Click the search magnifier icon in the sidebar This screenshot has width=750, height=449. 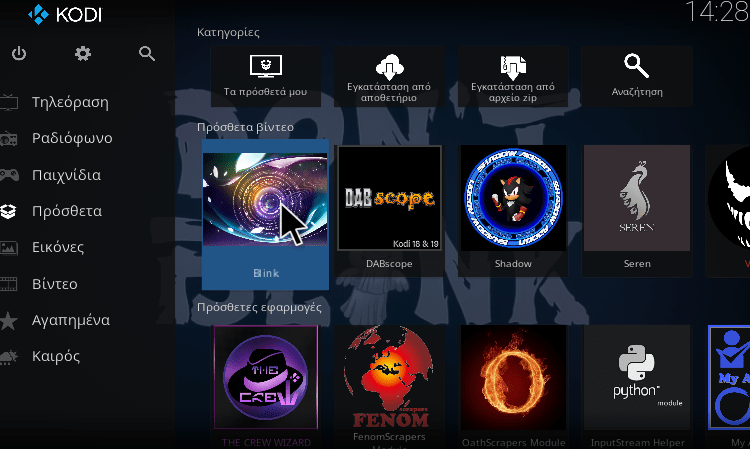(147, 54)
